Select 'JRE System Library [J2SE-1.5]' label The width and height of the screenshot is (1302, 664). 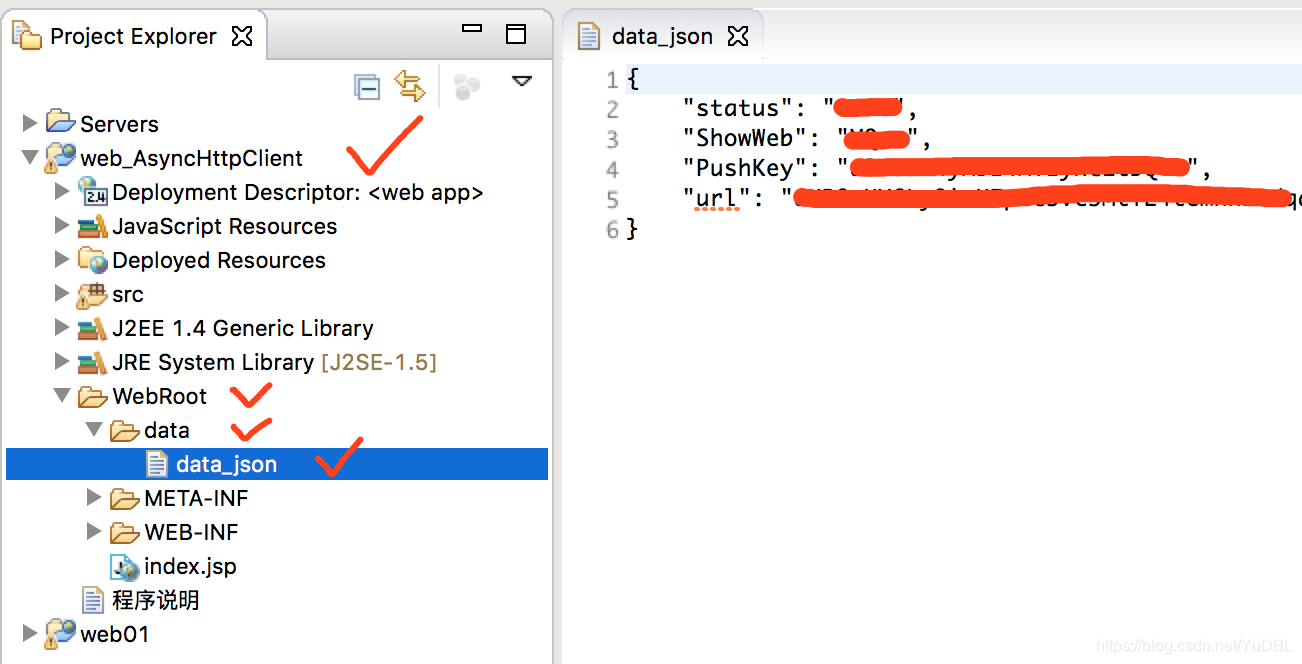click(x=274, y=362)
